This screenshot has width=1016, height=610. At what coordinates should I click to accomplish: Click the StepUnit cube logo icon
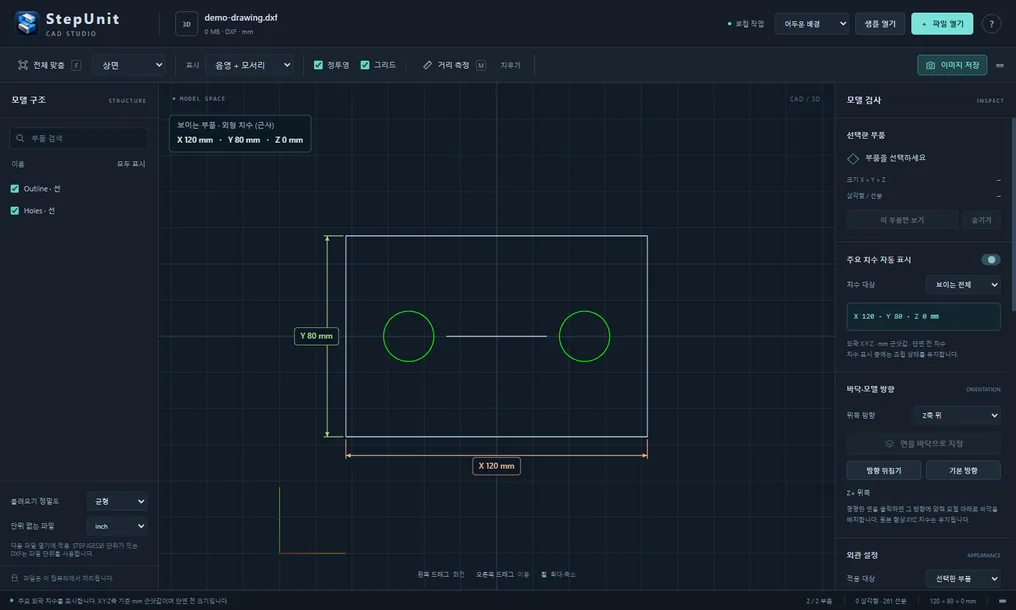[x=27, y=23]
